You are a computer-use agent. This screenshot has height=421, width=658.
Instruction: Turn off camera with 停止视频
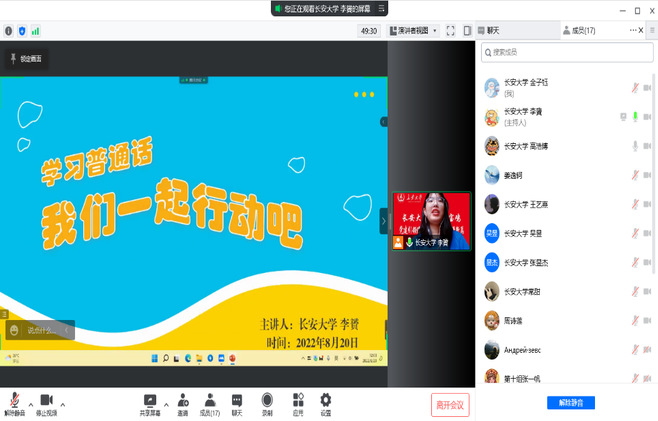pyautogui.click(x=46, y=403)
